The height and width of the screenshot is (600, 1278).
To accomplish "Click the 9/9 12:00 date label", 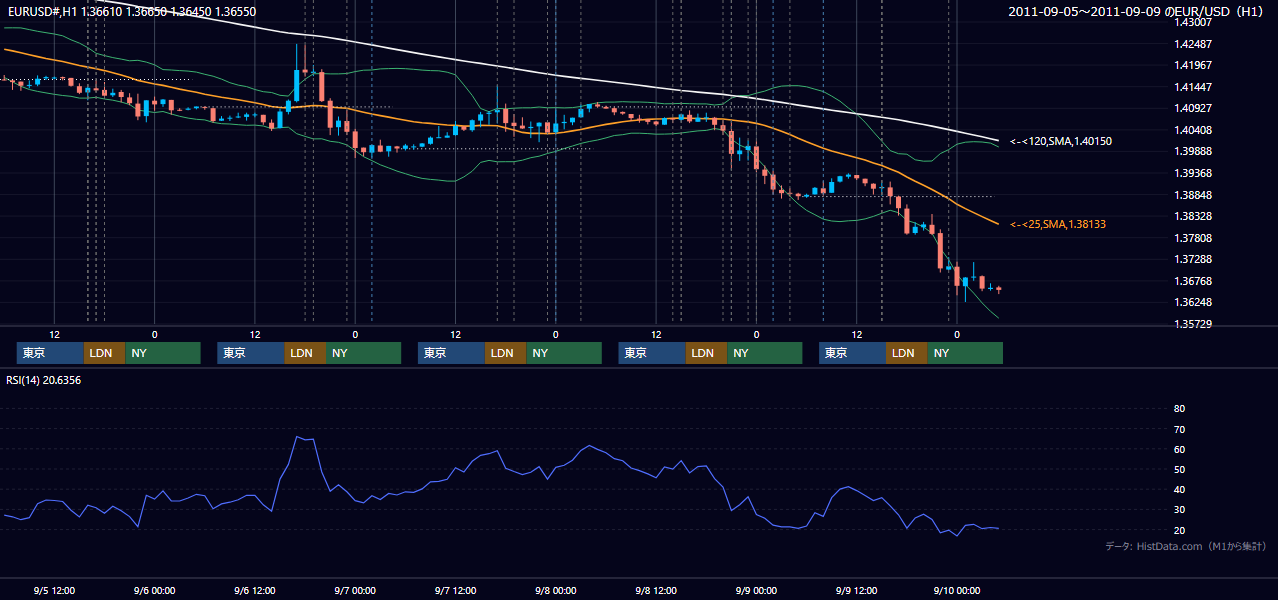I will coord(856,590).
